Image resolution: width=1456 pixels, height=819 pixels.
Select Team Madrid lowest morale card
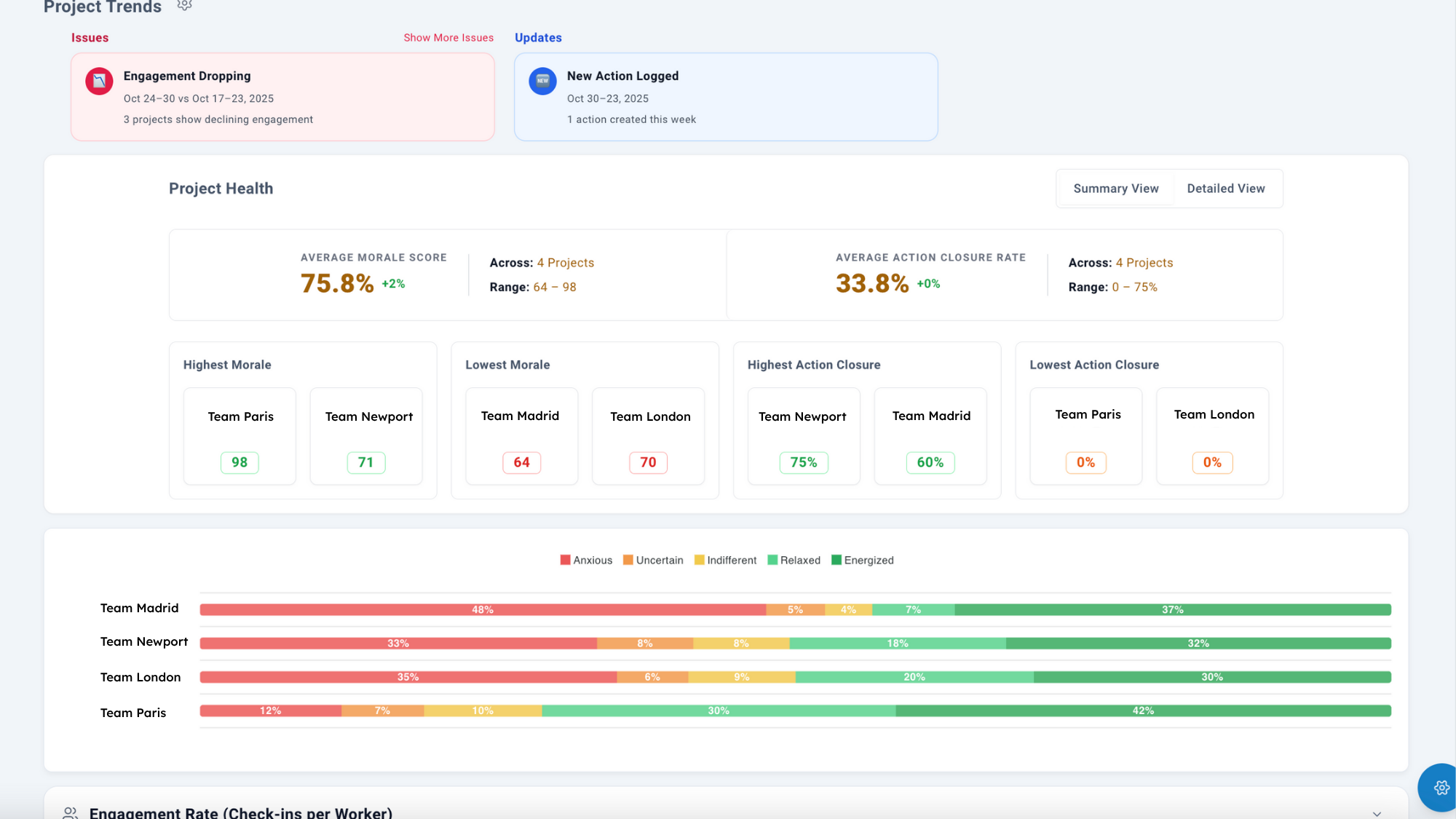click(521, 436)
